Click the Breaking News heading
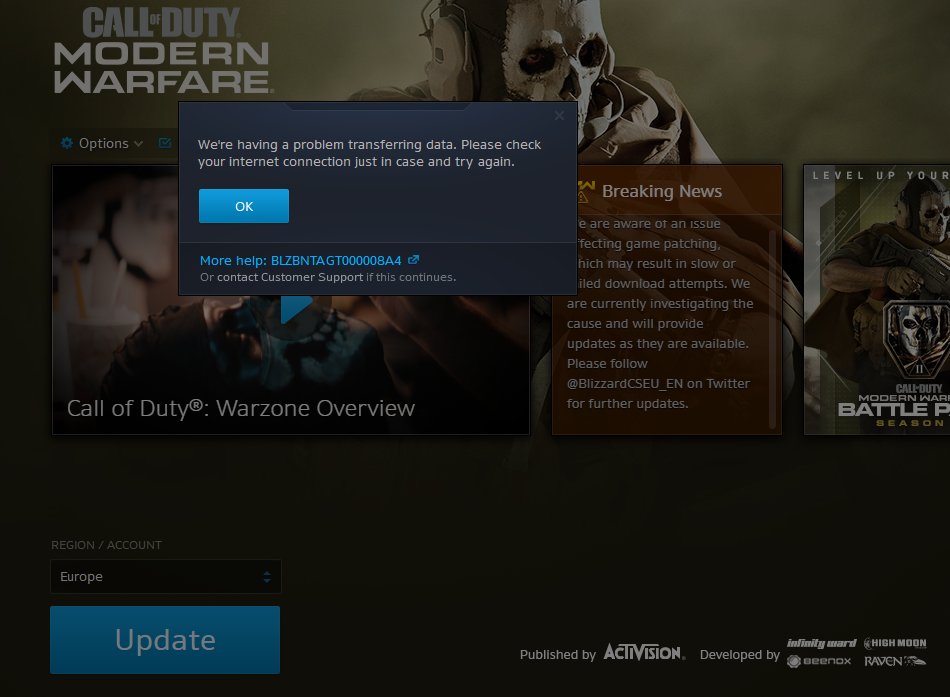Image resolution: width=950 pixels, height=697 pixels. tap(662, 192)
